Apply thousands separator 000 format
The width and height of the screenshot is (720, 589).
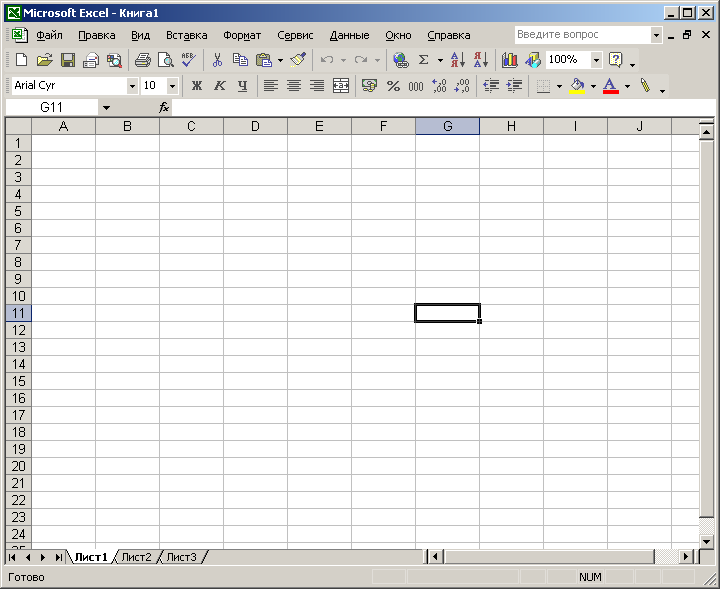coord(416,86)
